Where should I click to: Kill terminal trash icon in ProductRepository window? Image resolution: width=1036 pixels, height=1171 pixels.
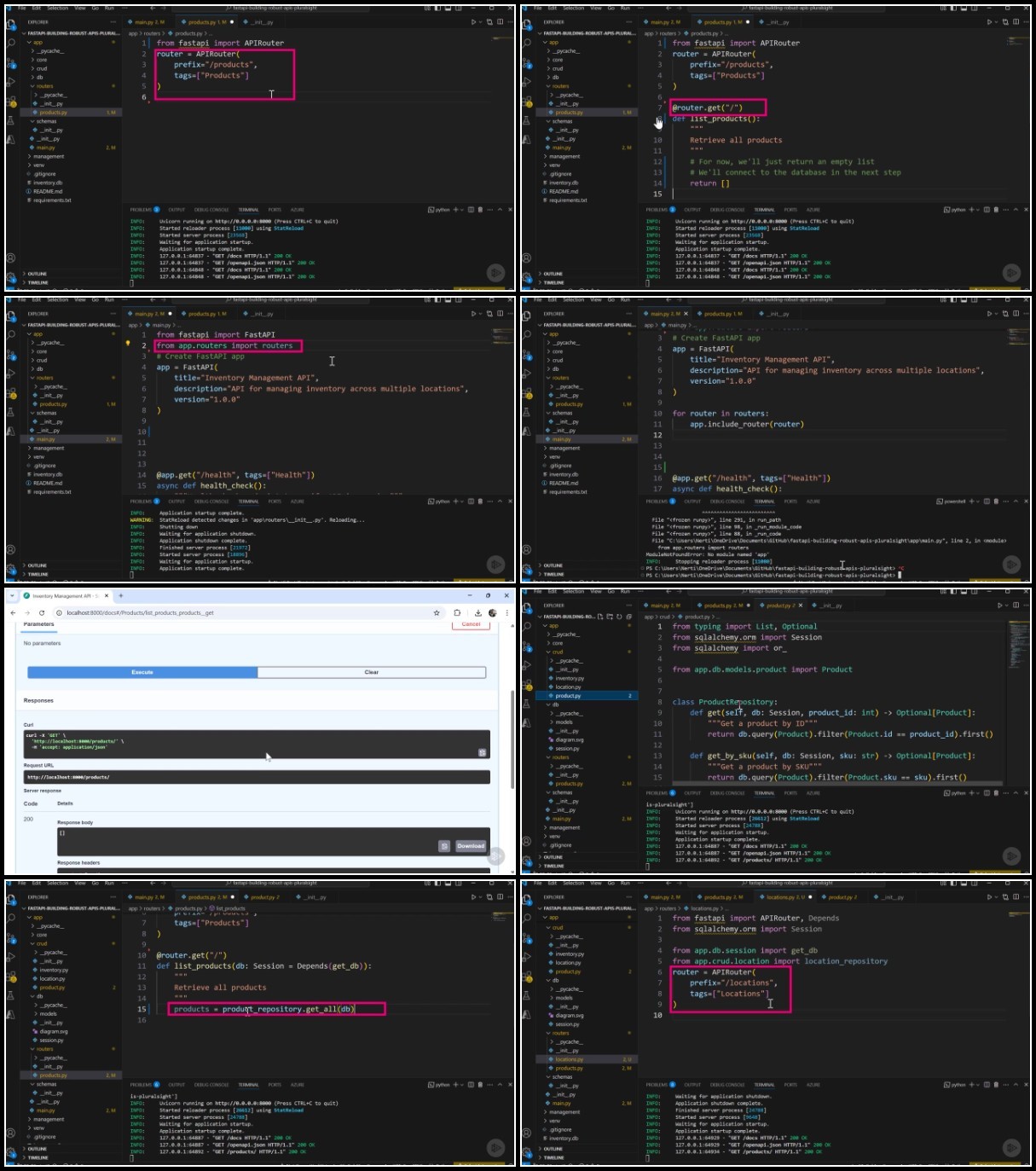click(996, 793)
